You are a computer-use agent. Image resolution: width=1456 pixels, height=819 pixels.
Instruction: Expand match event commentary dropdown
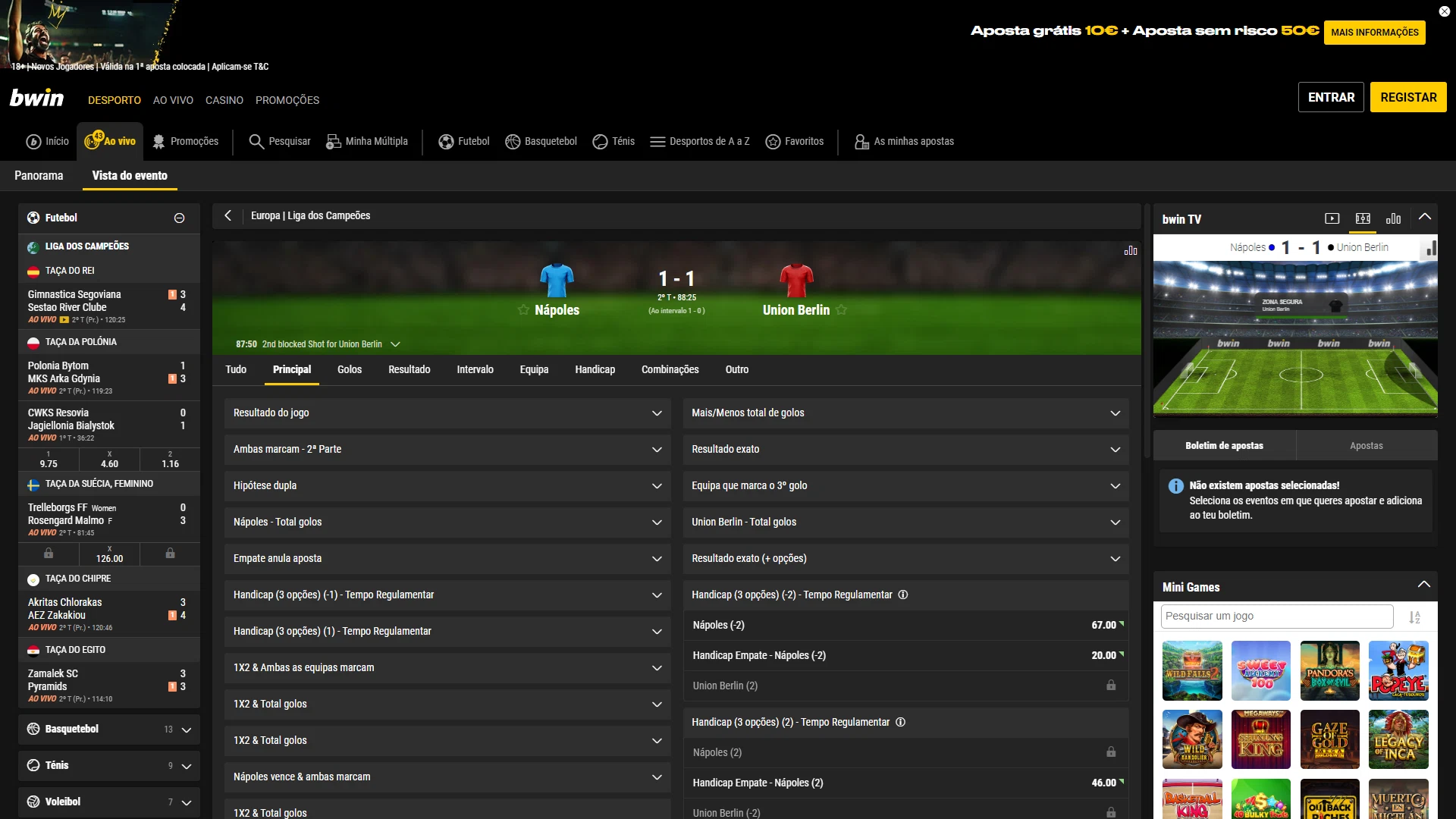point(395,344)
